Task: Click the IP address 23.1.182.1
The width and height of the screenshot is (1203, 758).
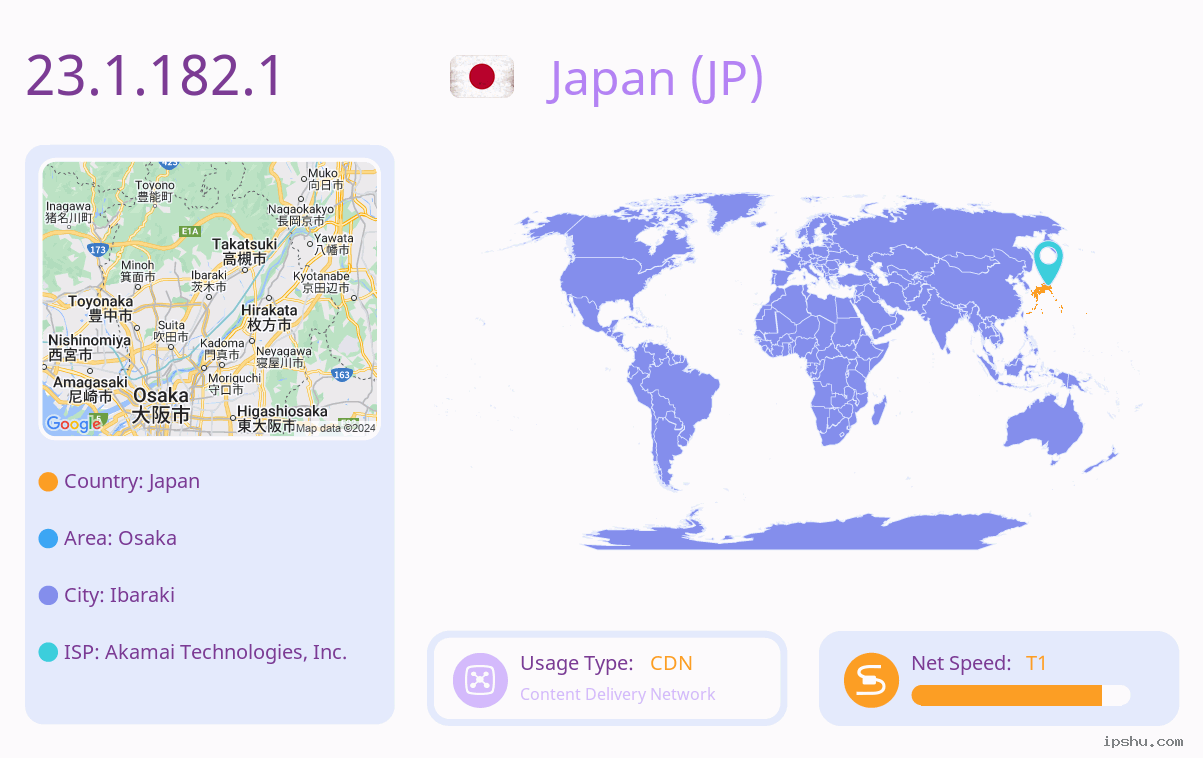Action: point(155,77)
